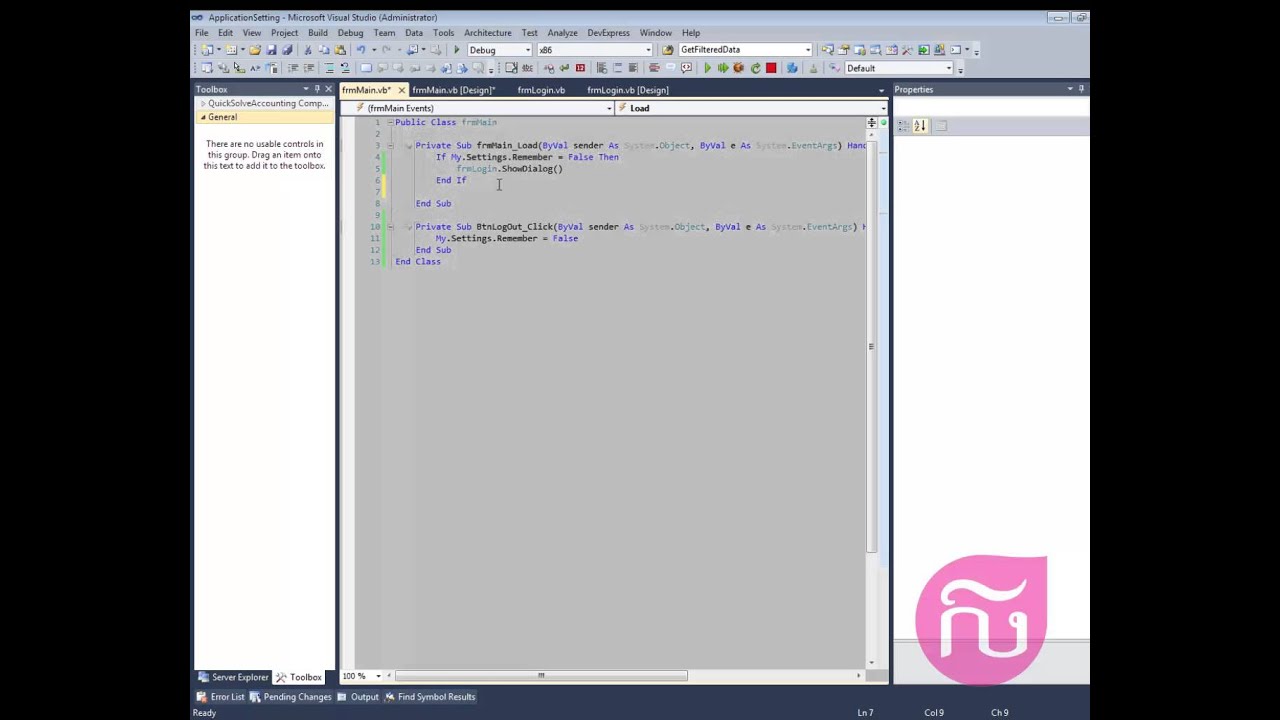The image size is (1280, 720).
Task: Open the Output panel
Action: coord(358,697)
